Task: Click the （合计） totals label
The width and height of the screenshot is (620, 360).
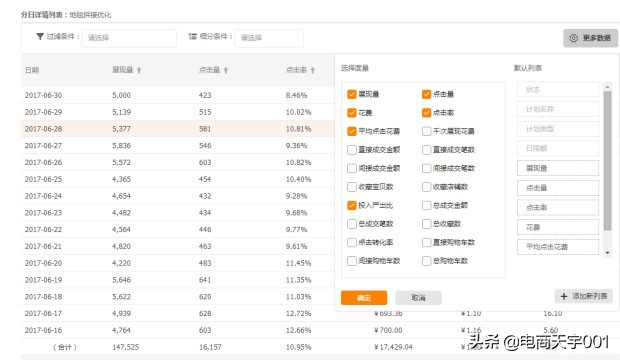Action: pyautogui.click(x=64, y=347)
